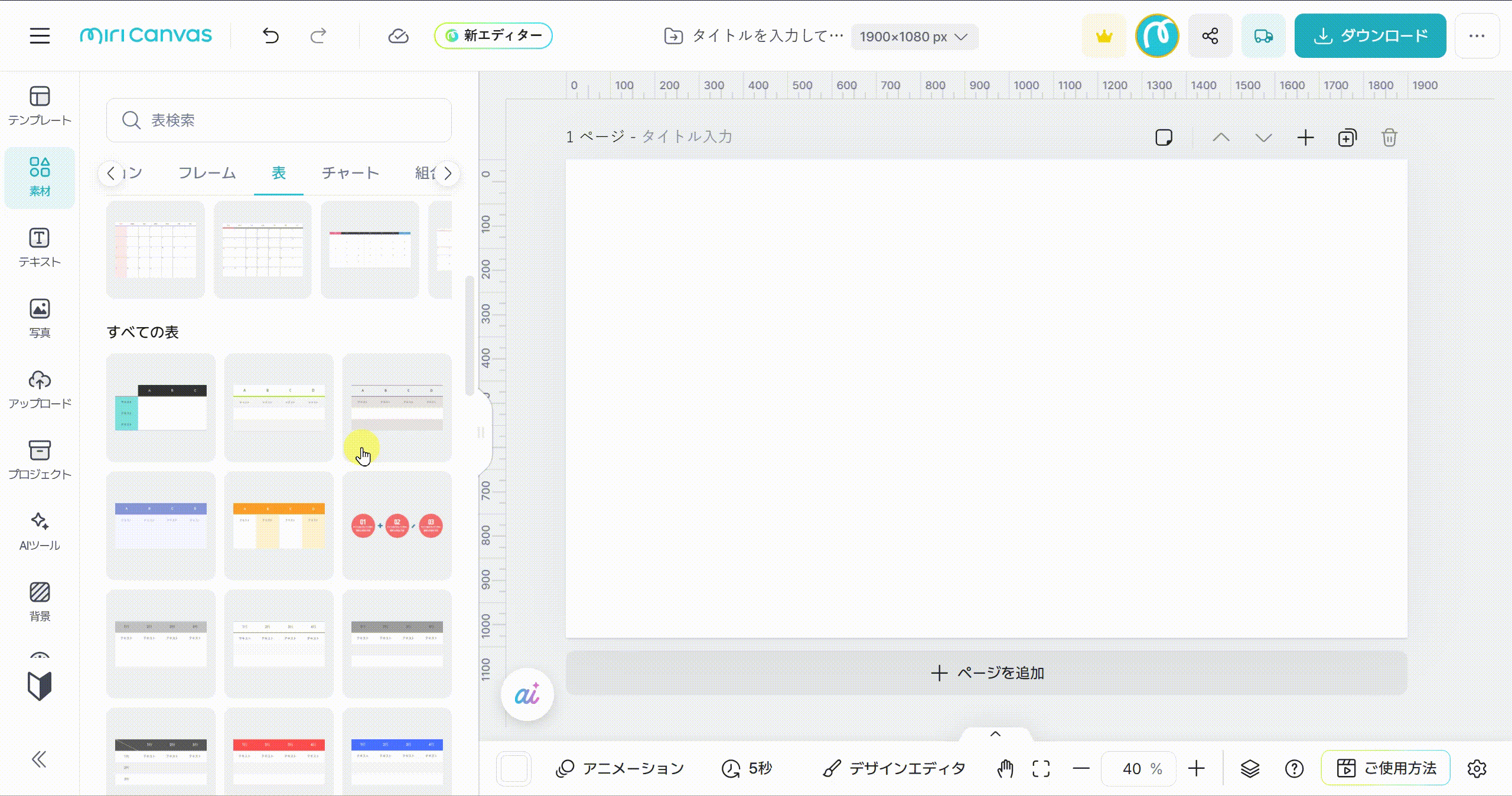Click ページを追加 button

(986, 673)
